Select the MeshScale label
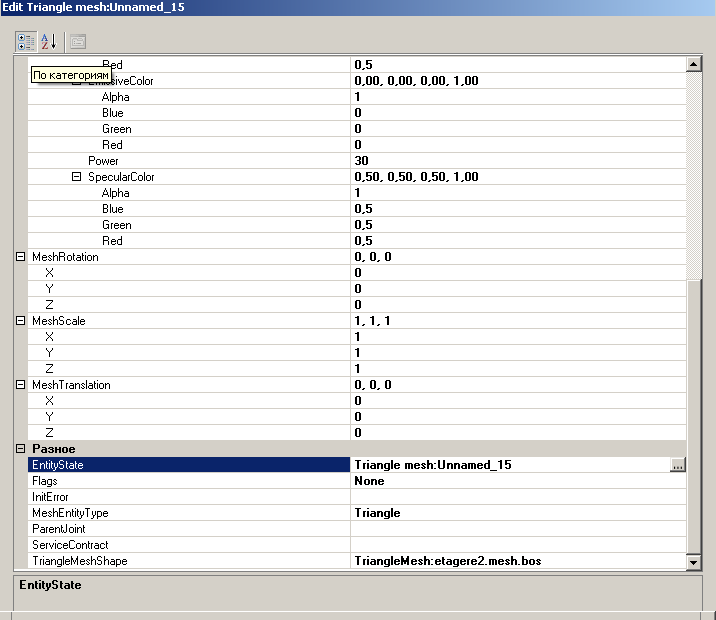The height and width of the screenshot is (620, 716). pyautogui.click(x=59, y=321)
